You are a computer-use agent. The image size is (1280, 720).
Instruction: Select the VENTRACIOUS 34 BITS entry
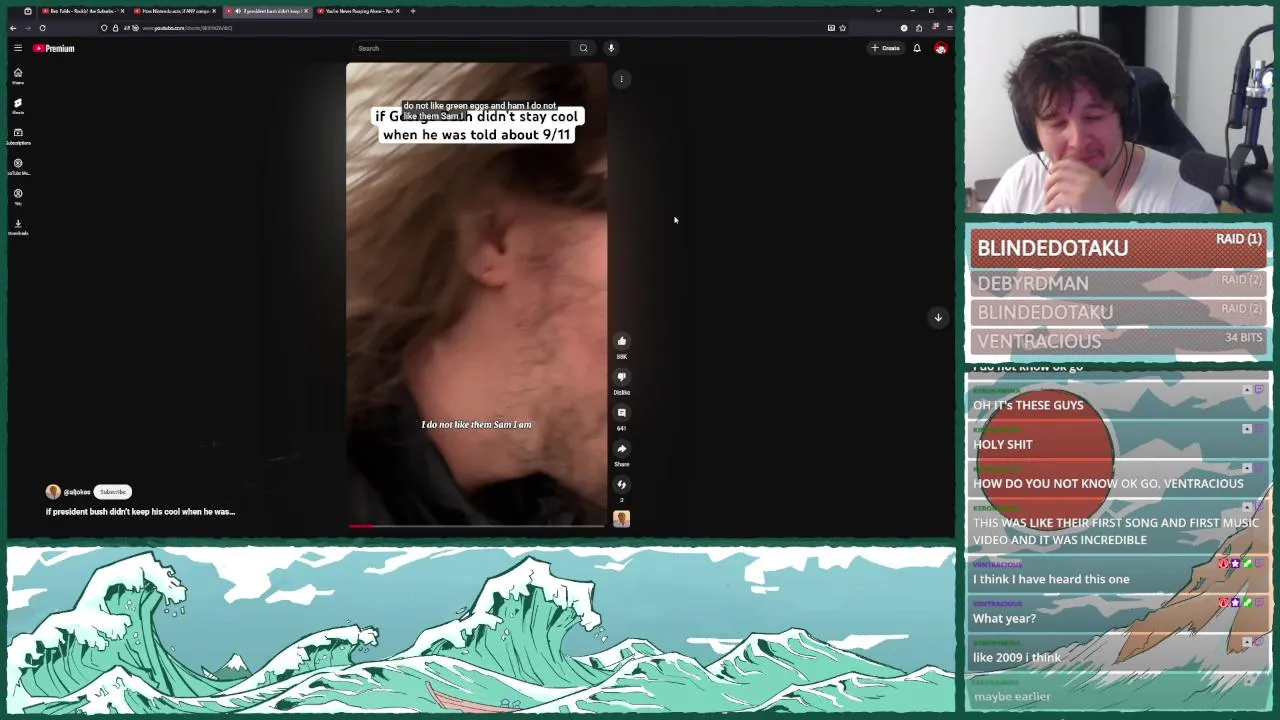tap(1118, 341)
